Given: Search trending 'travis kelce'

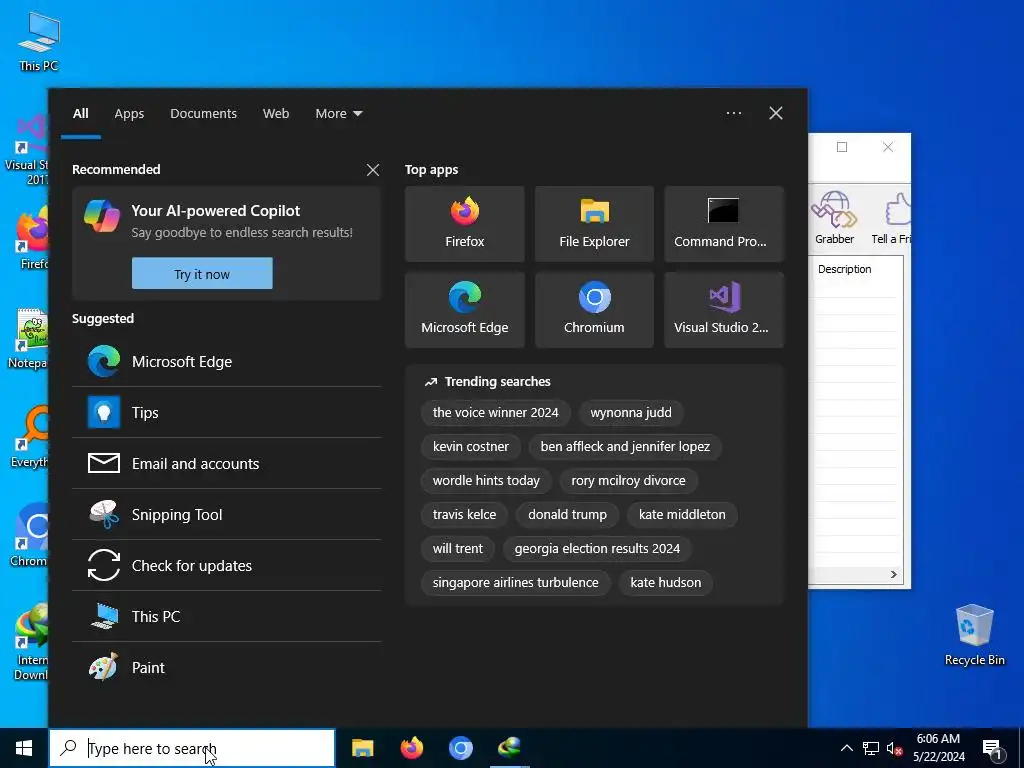Looking at the screenshot, I should click(x=464, y=515).
